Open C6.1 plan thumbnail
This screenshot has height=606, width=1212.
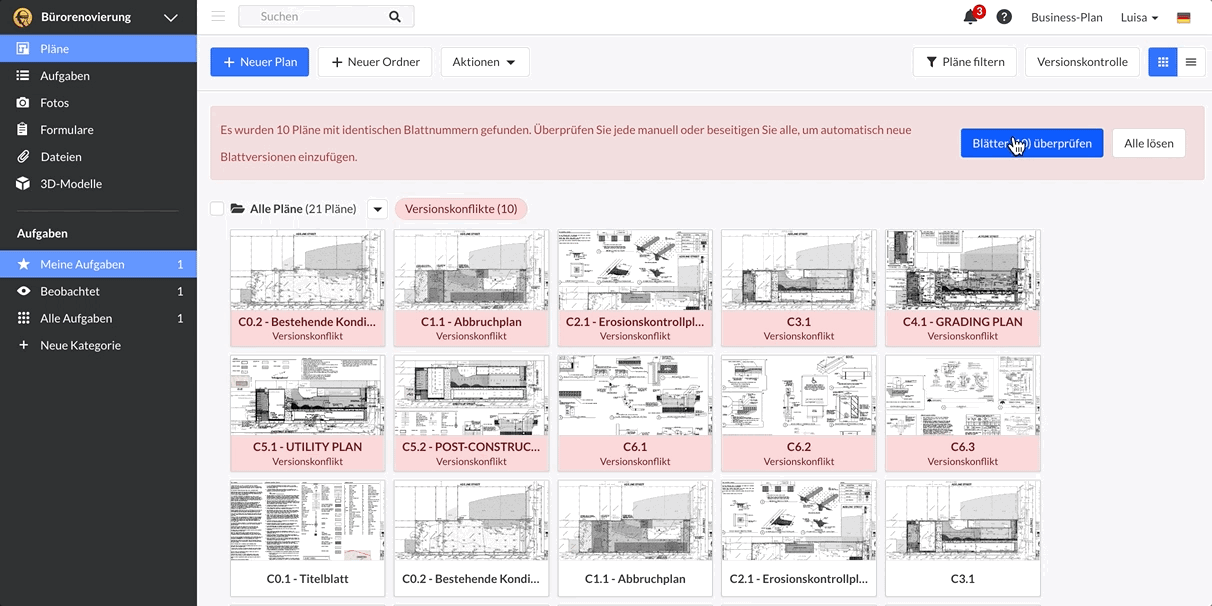pyautogui.click(x=635, y=413)
